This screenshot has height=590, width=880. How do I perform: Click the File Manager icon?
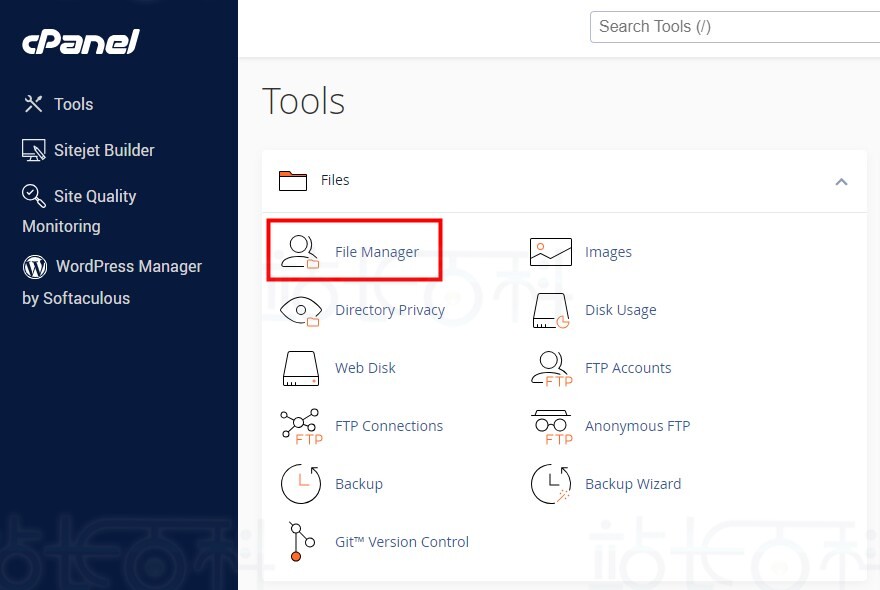click(x=300, y=252)
